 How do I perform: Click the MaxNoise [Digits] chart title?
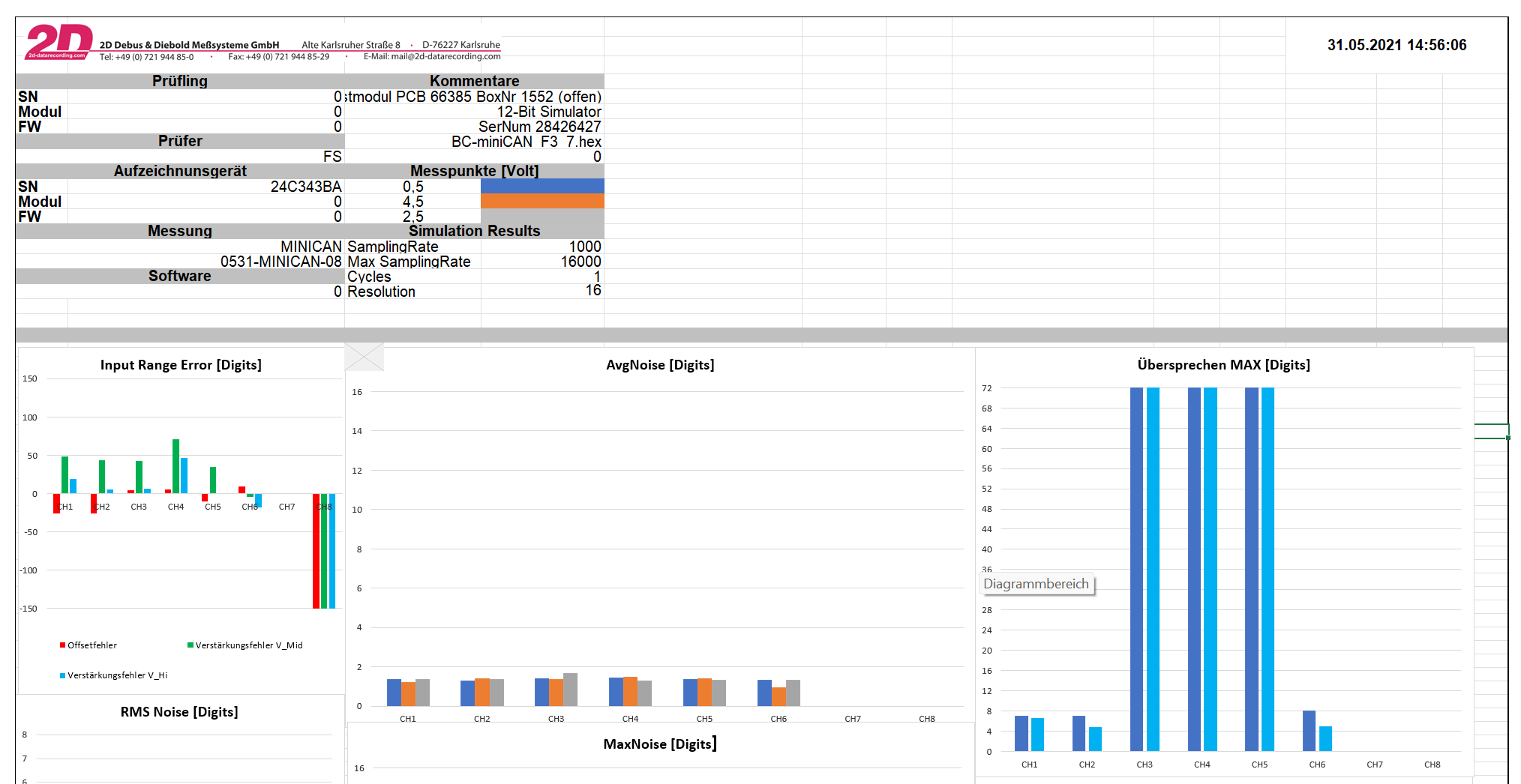point(660,744)
